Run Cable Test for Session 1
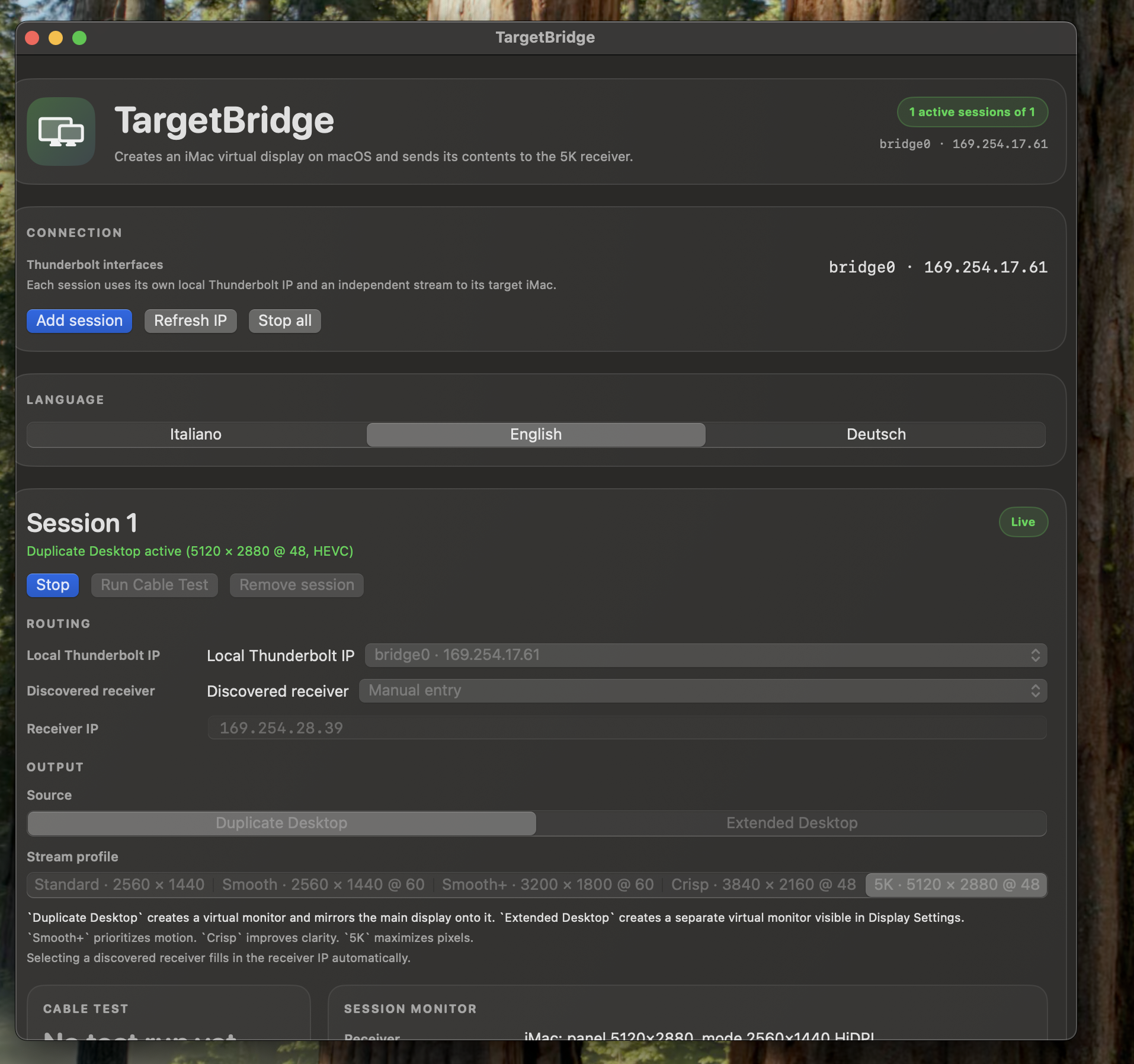The image size is (1134, 1064). [x=155, y=585]
